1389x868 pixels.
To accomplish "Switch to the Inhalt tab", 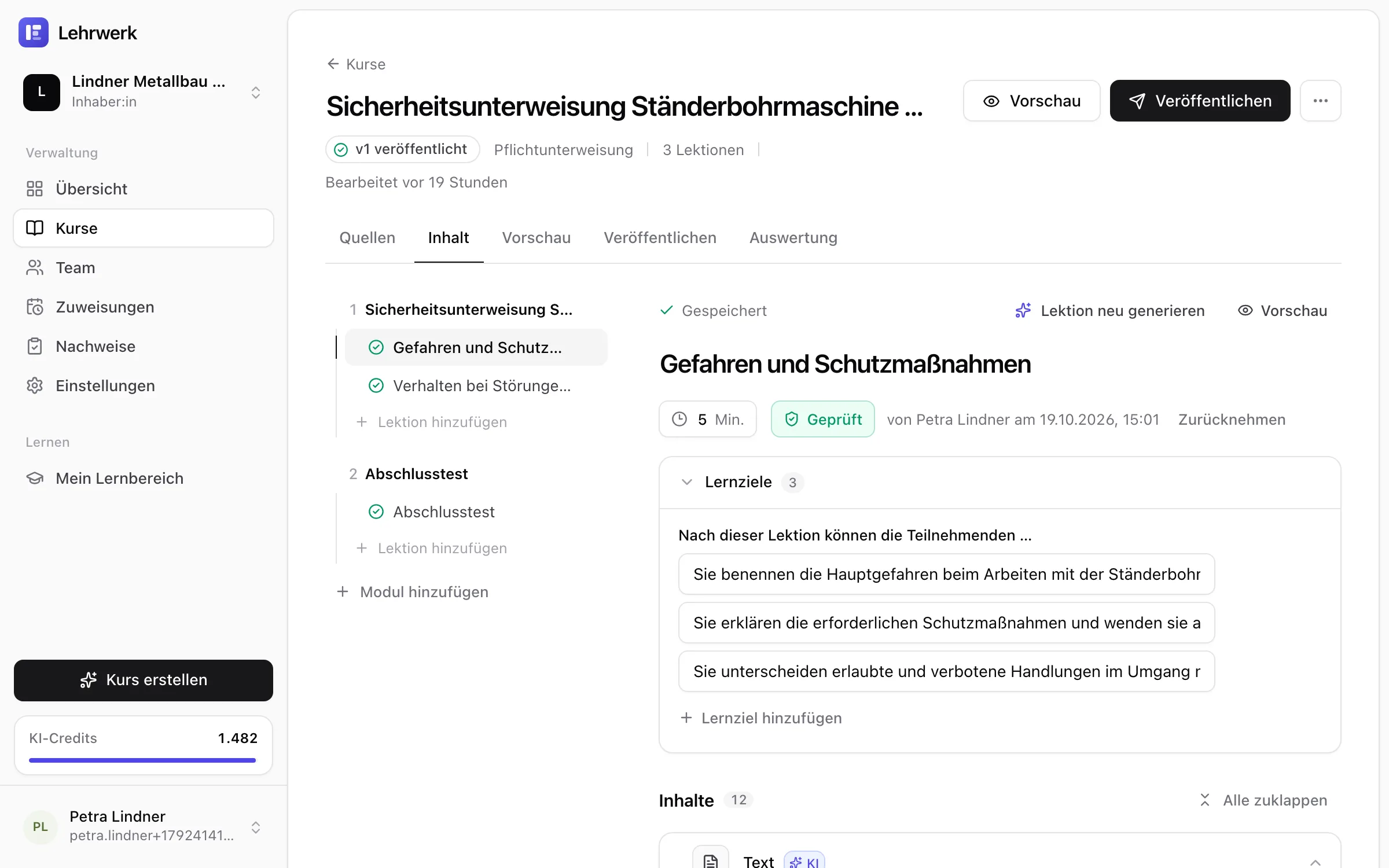I will click(449, 238).
